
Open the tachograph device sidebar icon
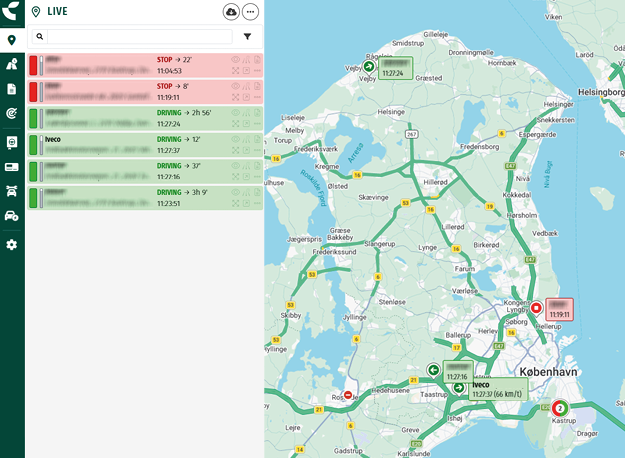click(x=12, y=142)
